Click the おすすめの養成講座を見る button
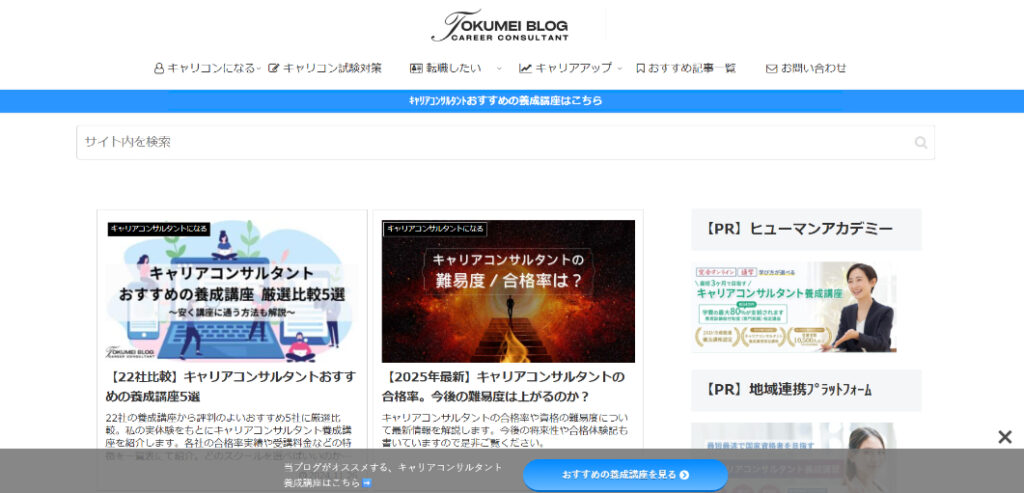 point(625,475)
